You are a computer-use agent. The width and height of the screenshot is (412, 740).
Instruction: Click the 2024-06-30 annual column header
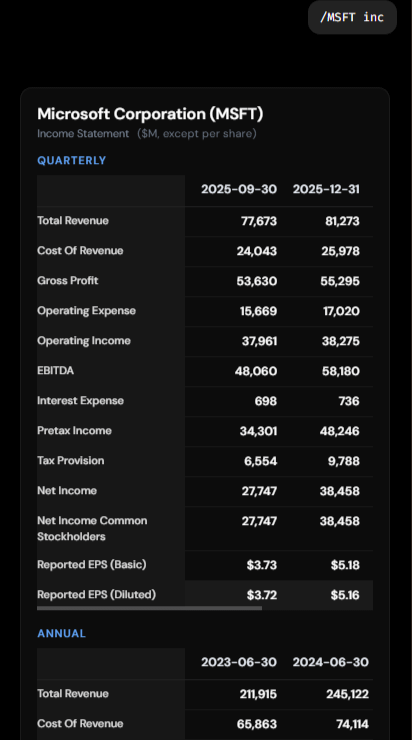point(330,662)
